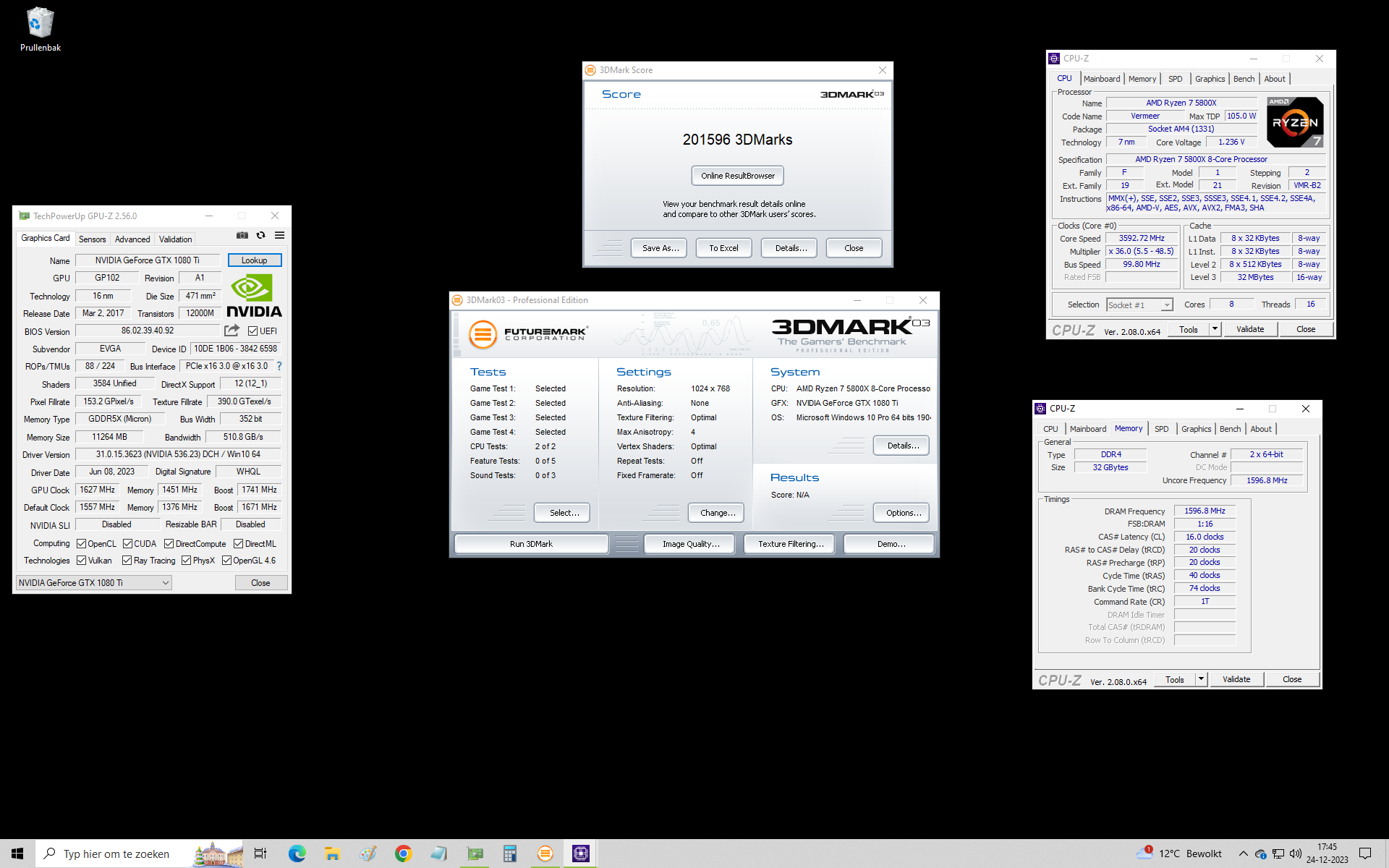
Task: Click the NVIDIA logo in GPU-Z
Action: tap(254, 296)
